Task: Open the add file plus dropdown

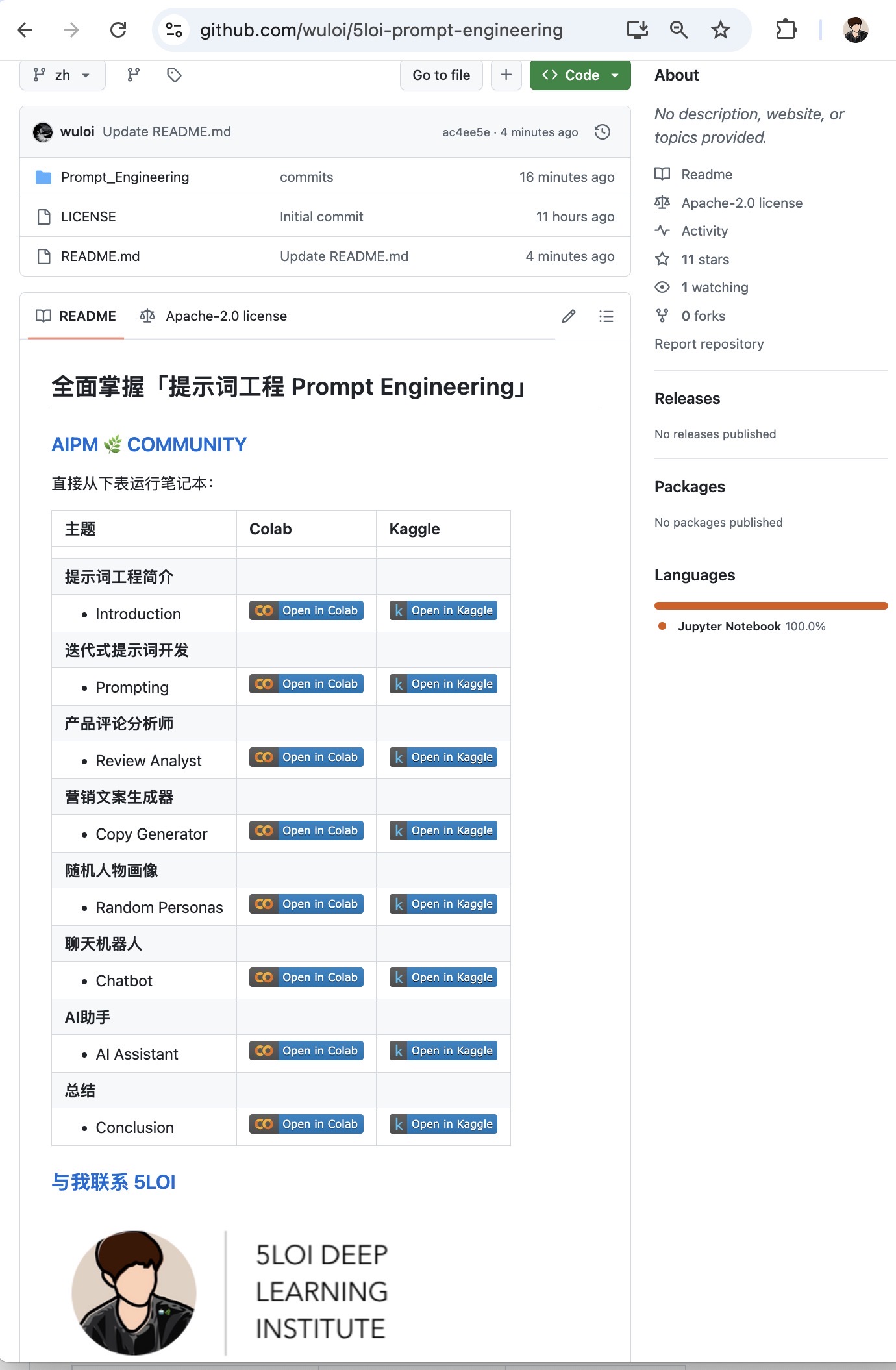Action: [506, 75]
